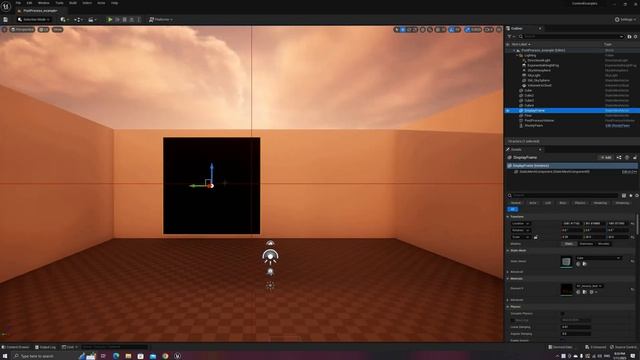
Task: Toggle world/local coordinate system icon
Action: point(423,30)
